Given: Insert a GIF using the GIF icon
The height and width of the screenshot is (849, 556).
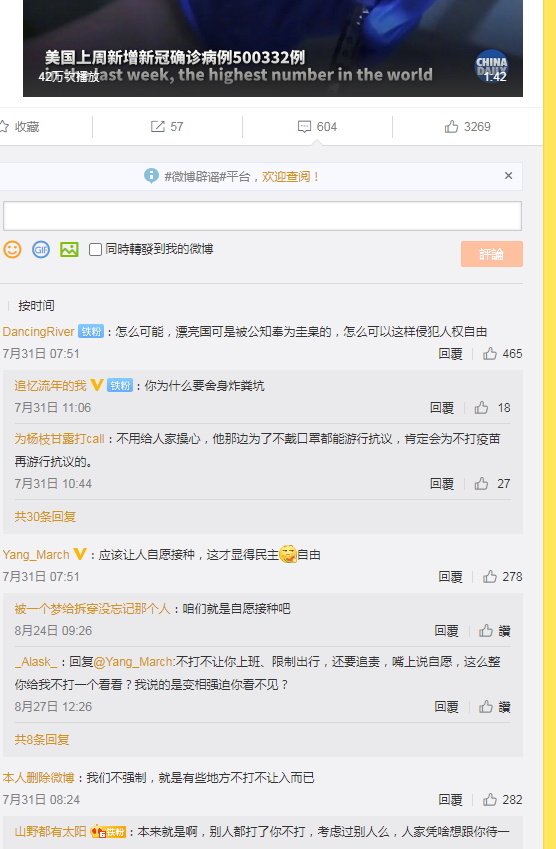Looking at the screenshot, I should pos(41,249).
